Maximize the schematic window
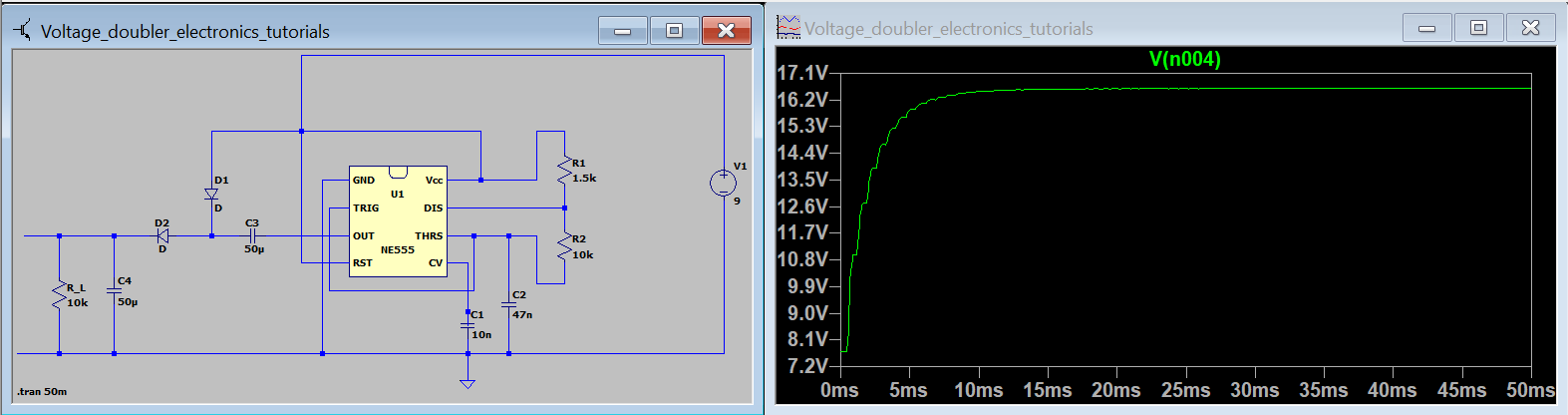 click(674, 31)
